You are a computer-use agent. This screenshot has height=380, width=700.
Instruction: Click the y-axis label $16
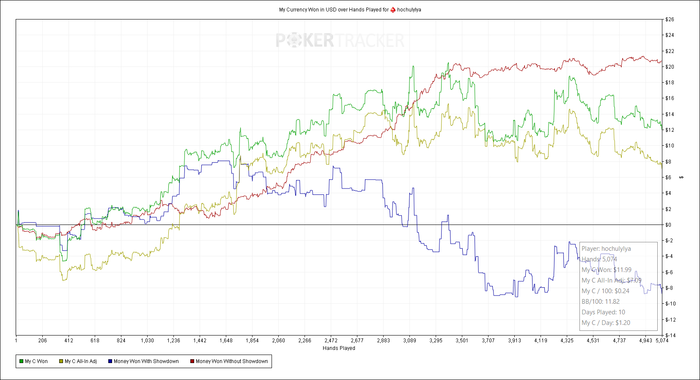point(670,98)
